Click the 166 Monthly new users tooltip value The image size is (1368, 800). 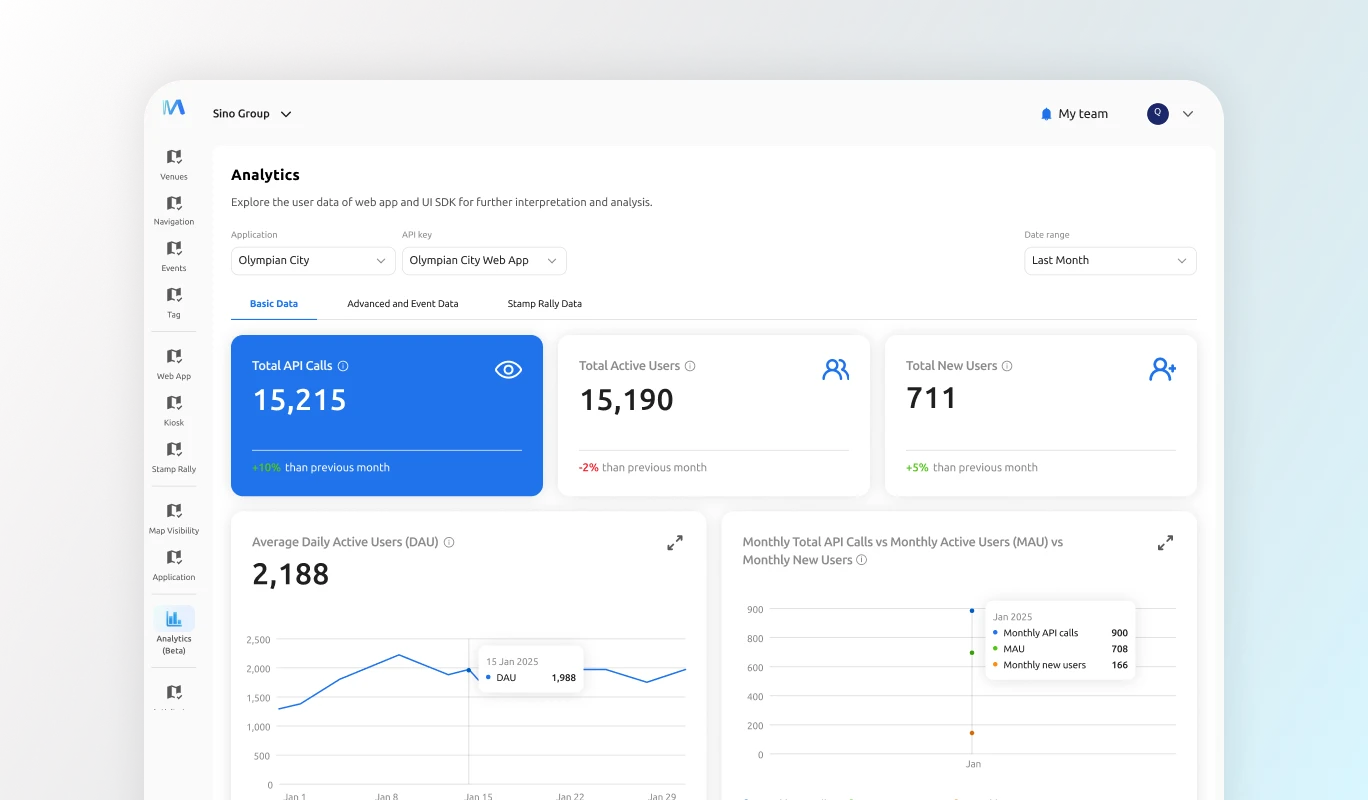coord(1119,665)
